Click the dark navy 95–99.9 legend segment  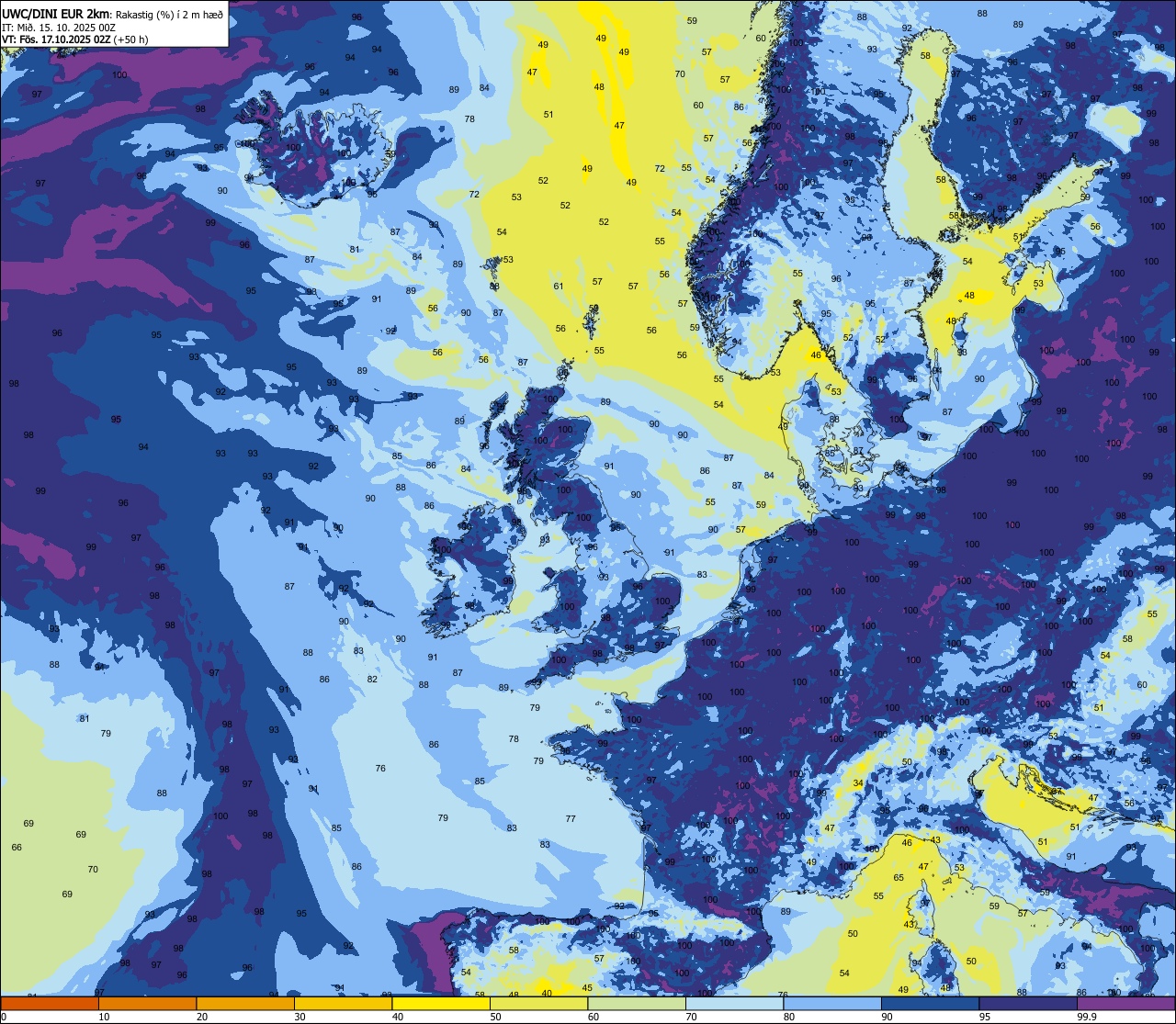1028,1003
